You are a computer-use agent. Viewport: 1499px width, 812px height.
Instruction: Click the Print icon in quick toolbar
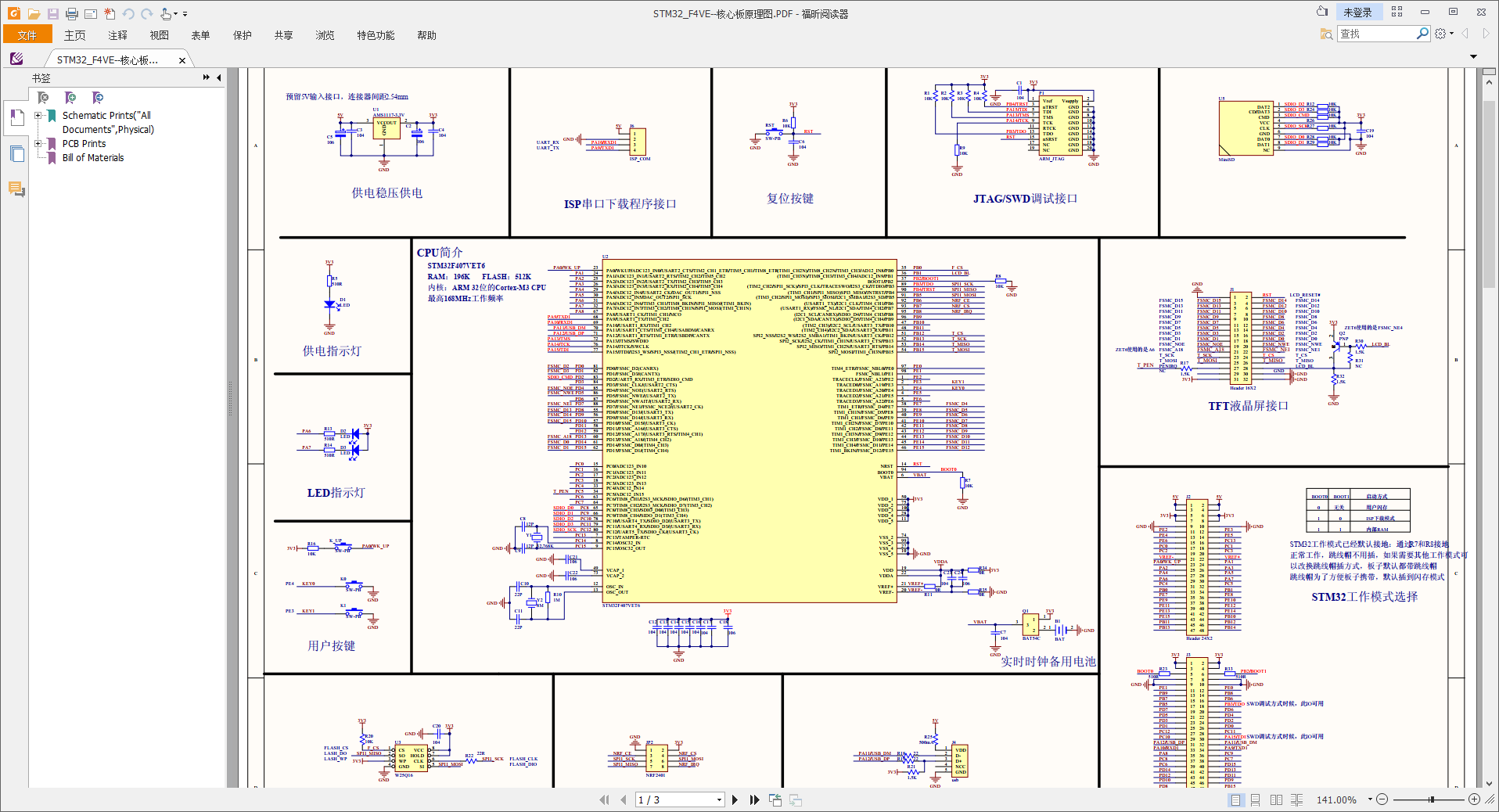72,13
